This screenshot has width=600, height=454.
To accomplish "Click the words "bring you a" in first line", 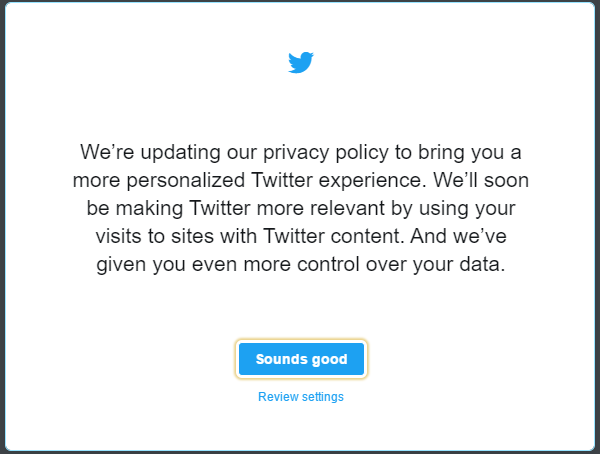I will point(470,153).
